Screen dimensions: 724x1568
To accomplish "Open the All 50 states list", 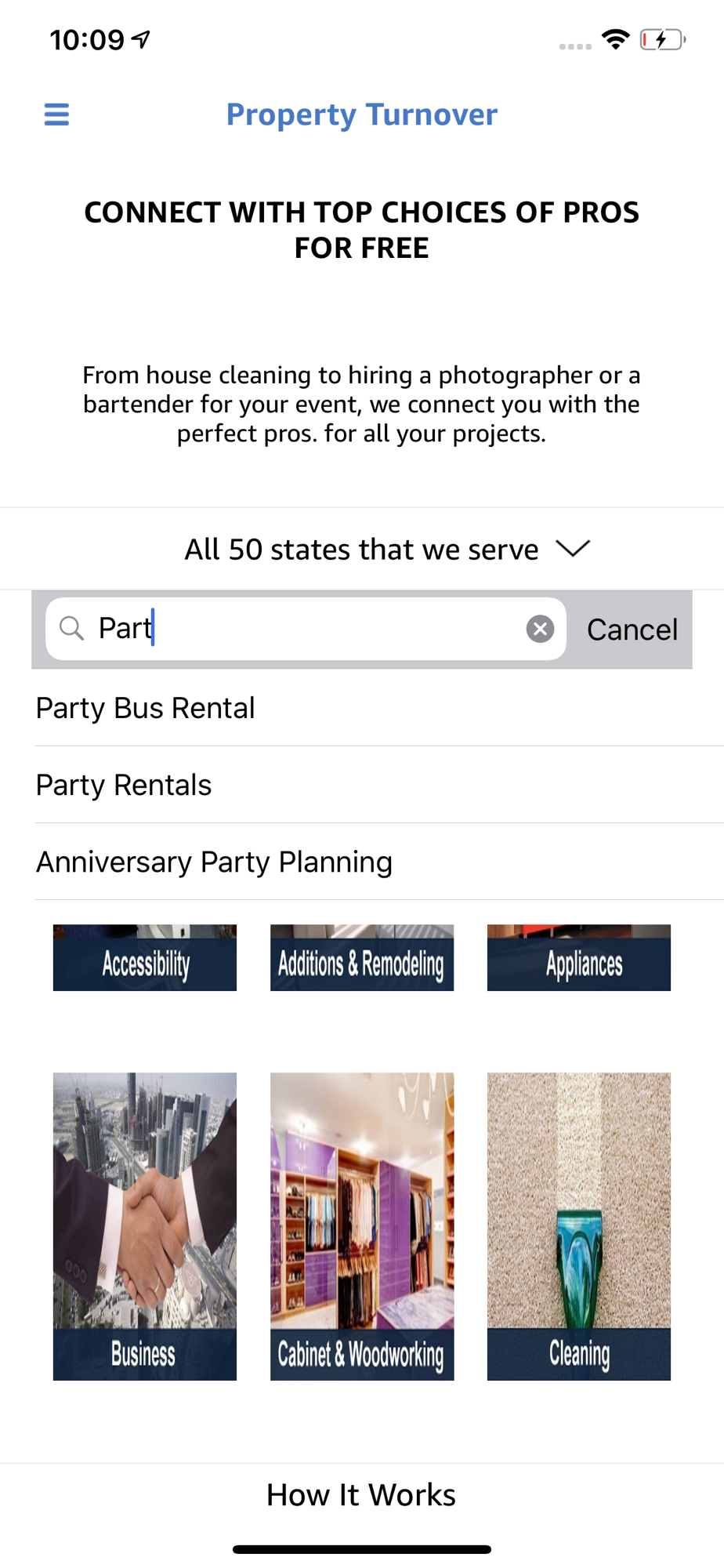I will 361,550.
